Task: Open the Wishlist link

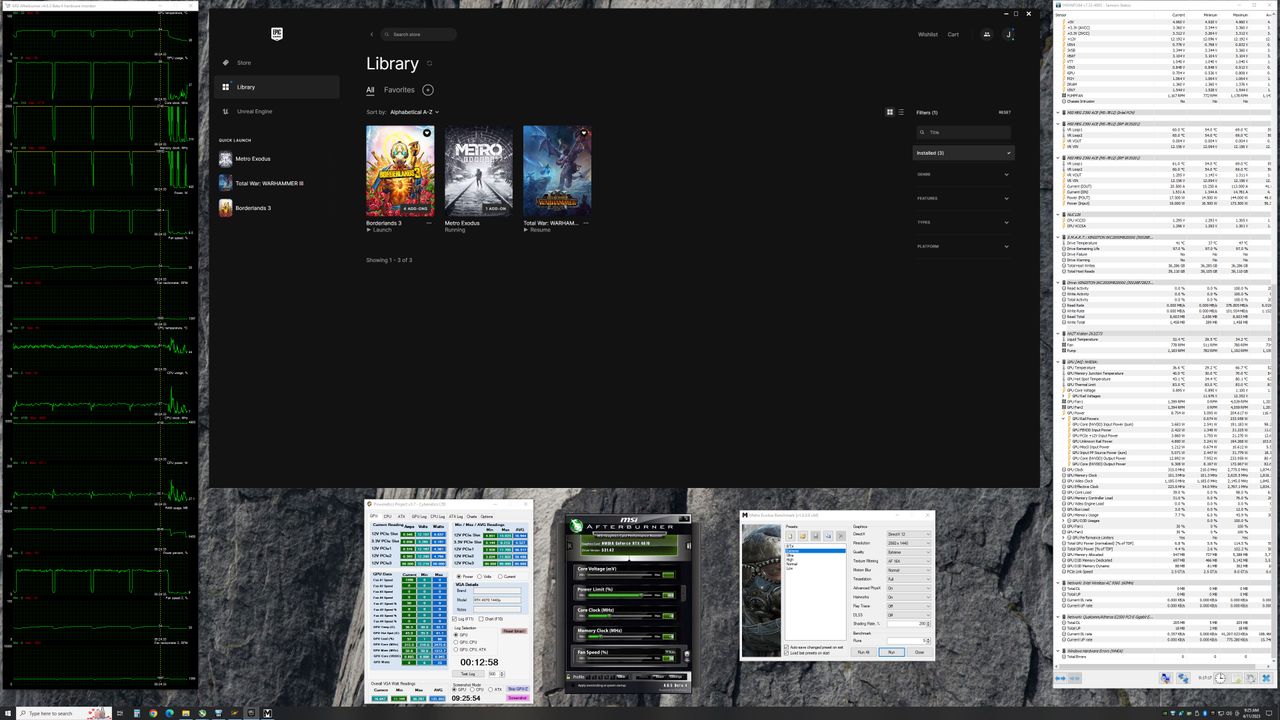Action: click(x=928, y=34)
